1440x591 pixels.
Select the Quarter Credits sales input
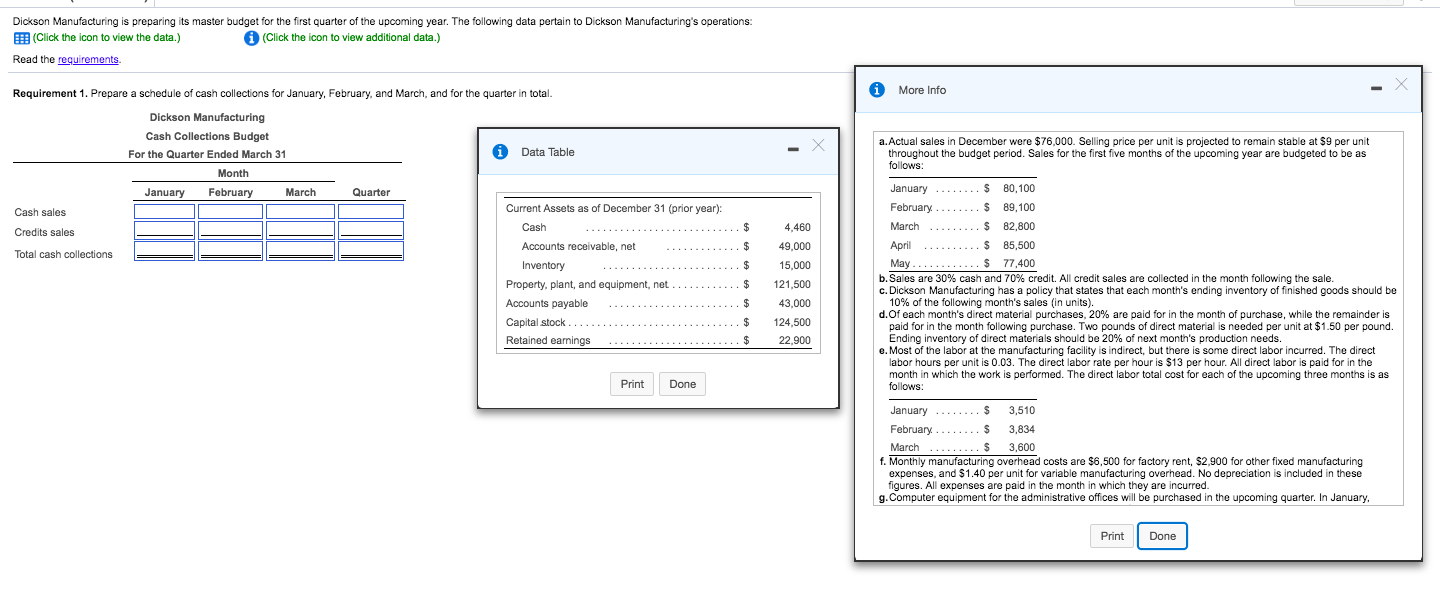(370, 231)
